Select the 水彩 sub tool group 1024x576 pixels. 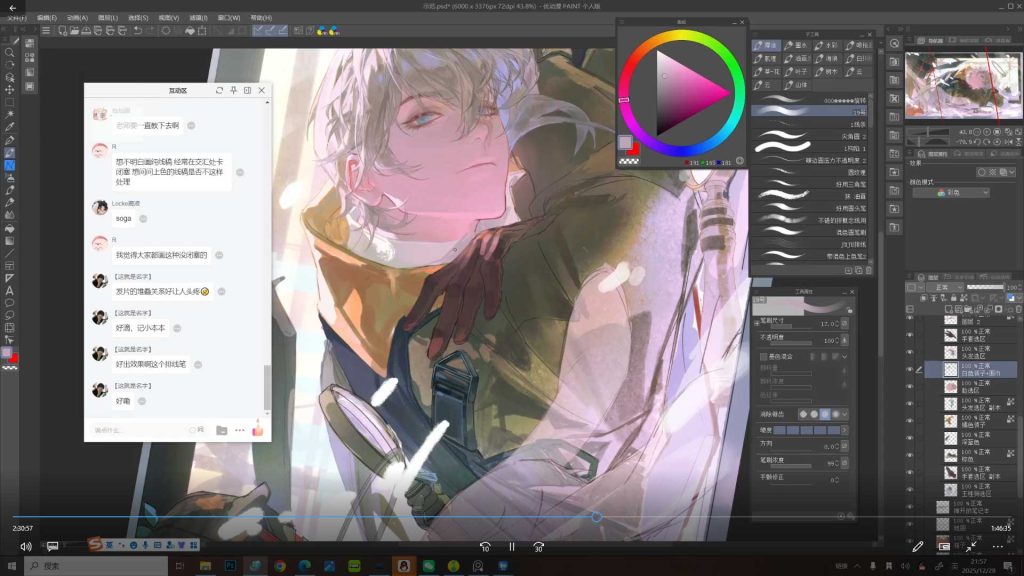[x=827, y=46]
